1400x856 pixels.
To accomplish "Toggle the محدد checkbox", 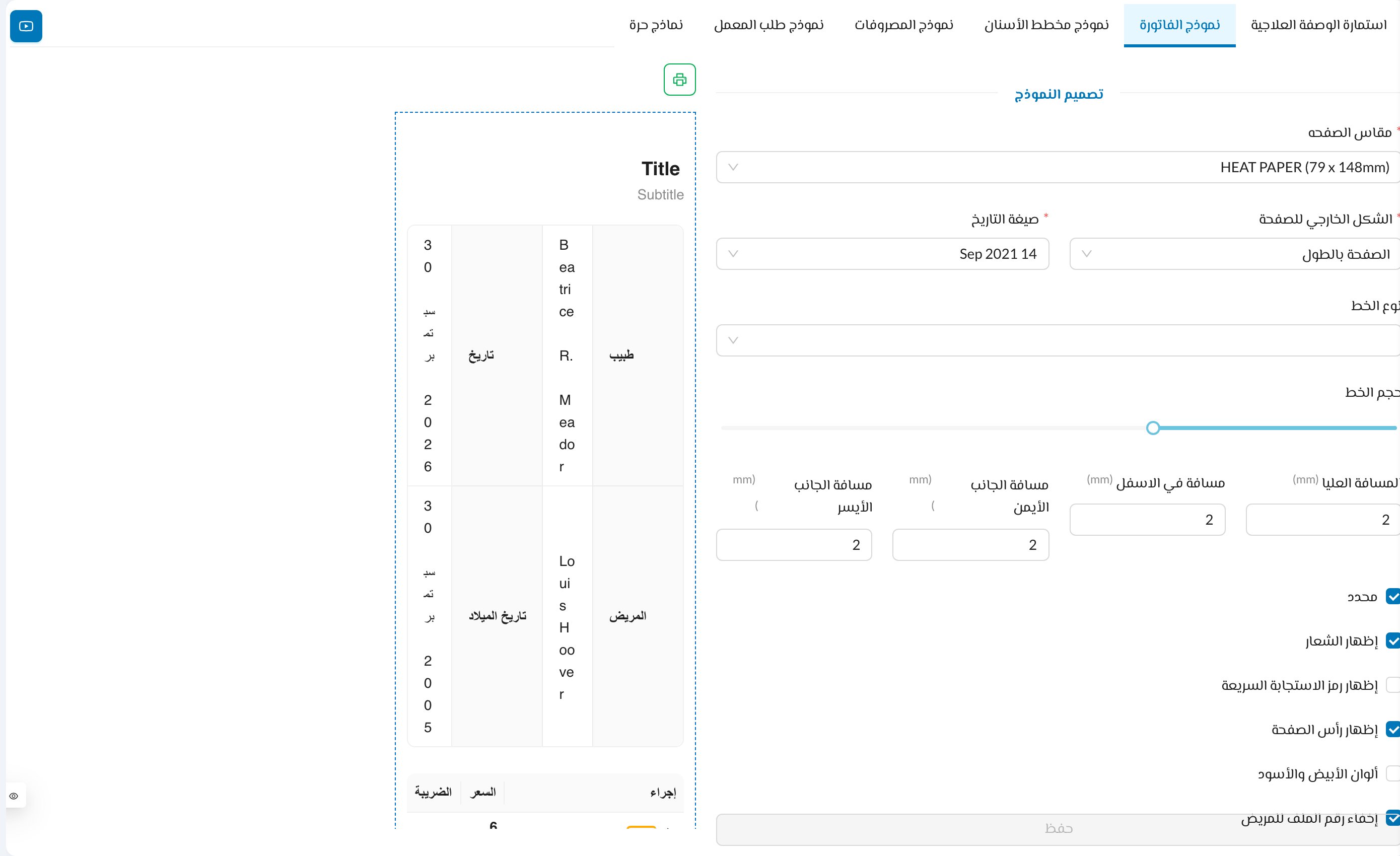I will (x=1392, y=596).
